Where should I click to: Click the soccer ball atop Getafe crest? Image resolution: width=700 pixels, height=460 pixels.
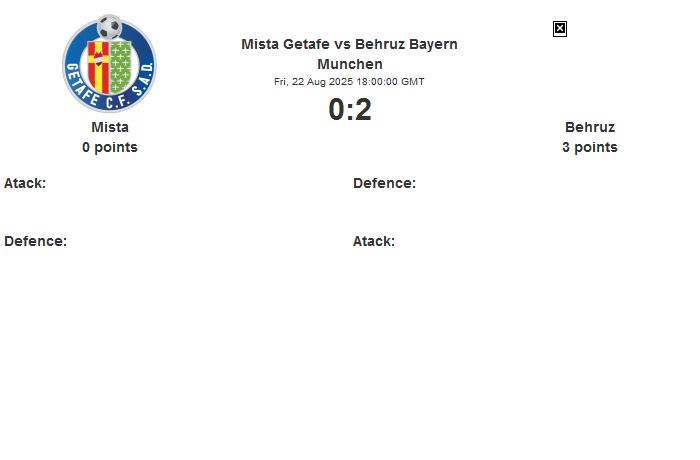coord(109,27)
